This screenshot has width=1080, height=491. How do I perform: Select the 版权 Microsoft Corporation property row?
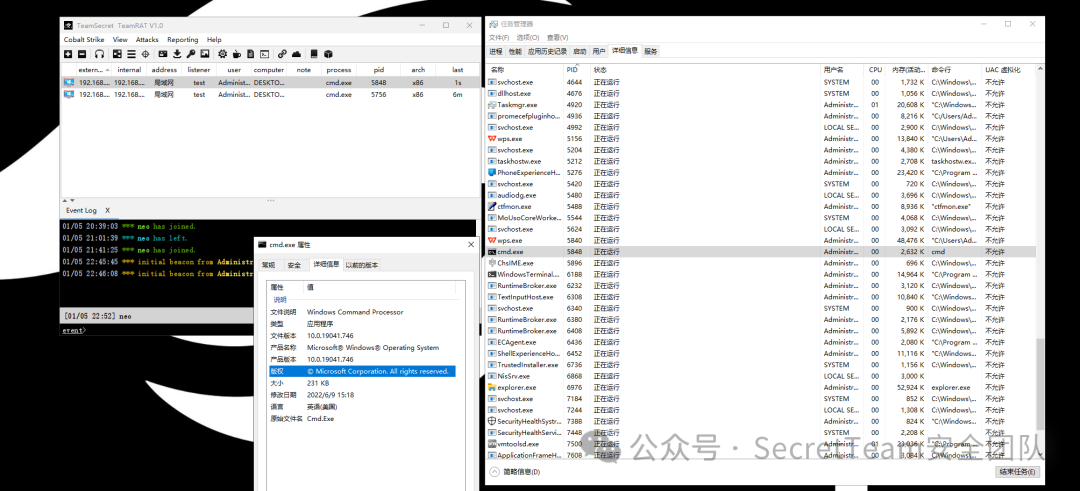362,371
